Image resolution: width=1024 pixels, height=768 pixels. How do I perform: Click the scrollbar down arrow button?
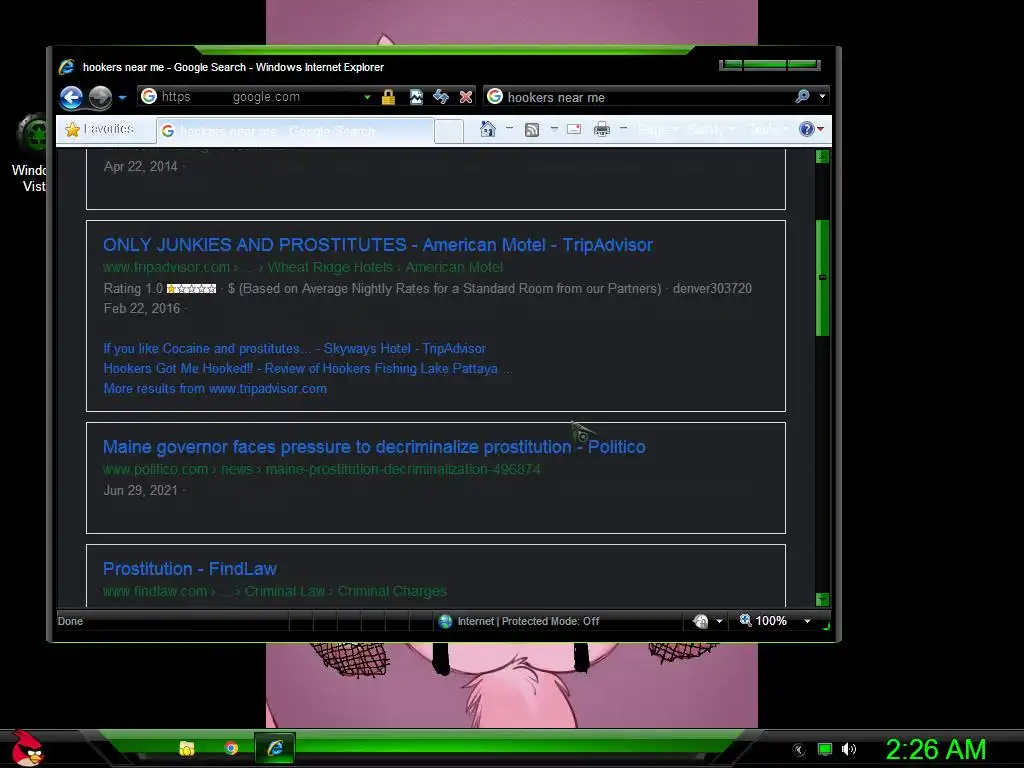(x=823, y=599)
